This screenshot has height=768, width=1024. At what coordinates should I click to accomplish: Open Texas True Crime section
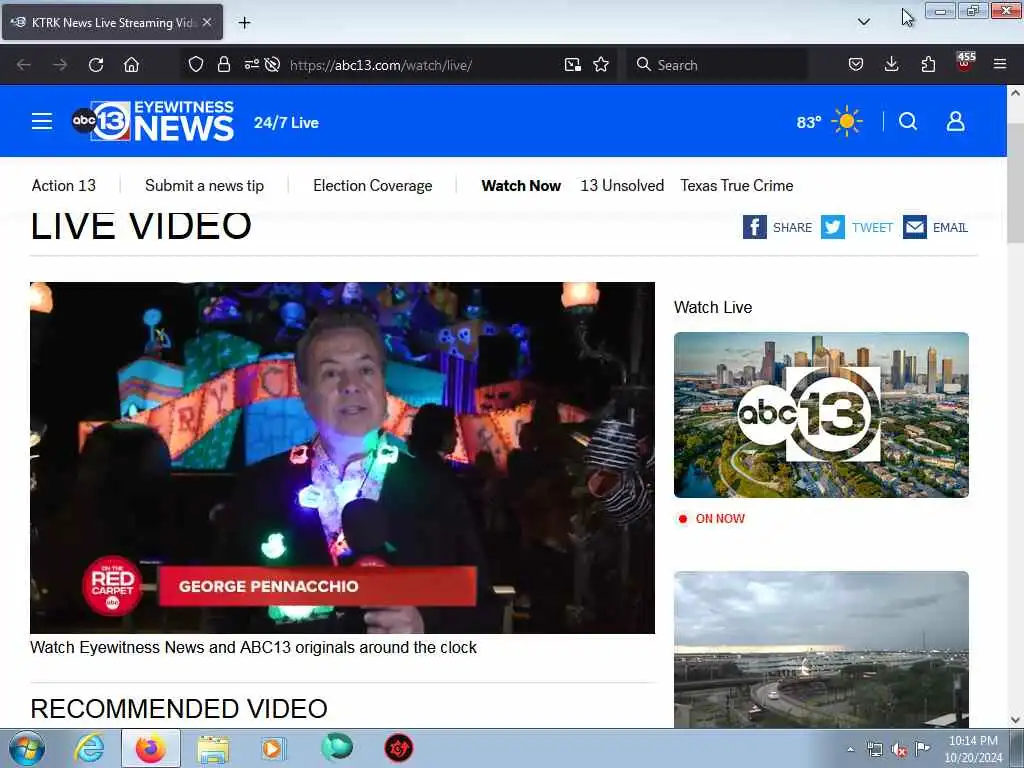pyautogui.click(x=737, y=185)
